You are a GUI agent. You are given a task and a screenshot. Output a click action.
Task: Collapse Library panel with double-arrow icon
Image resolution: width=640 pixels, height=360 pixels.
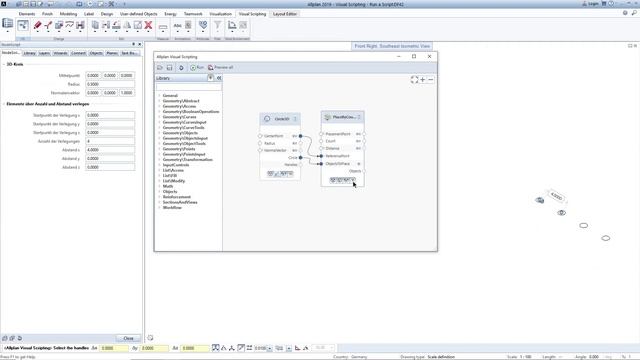(x=219, y=78)
